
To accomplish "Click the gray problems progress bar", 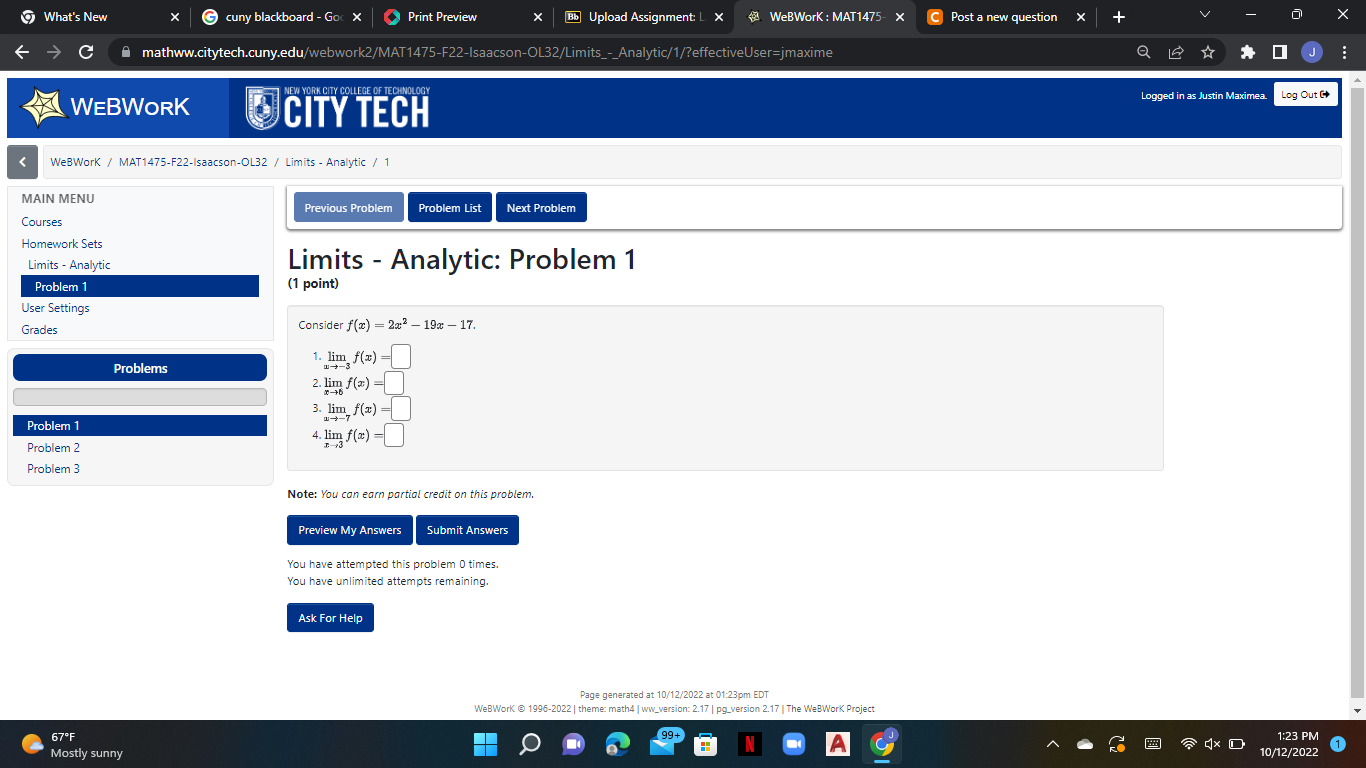I will (140, 396).
